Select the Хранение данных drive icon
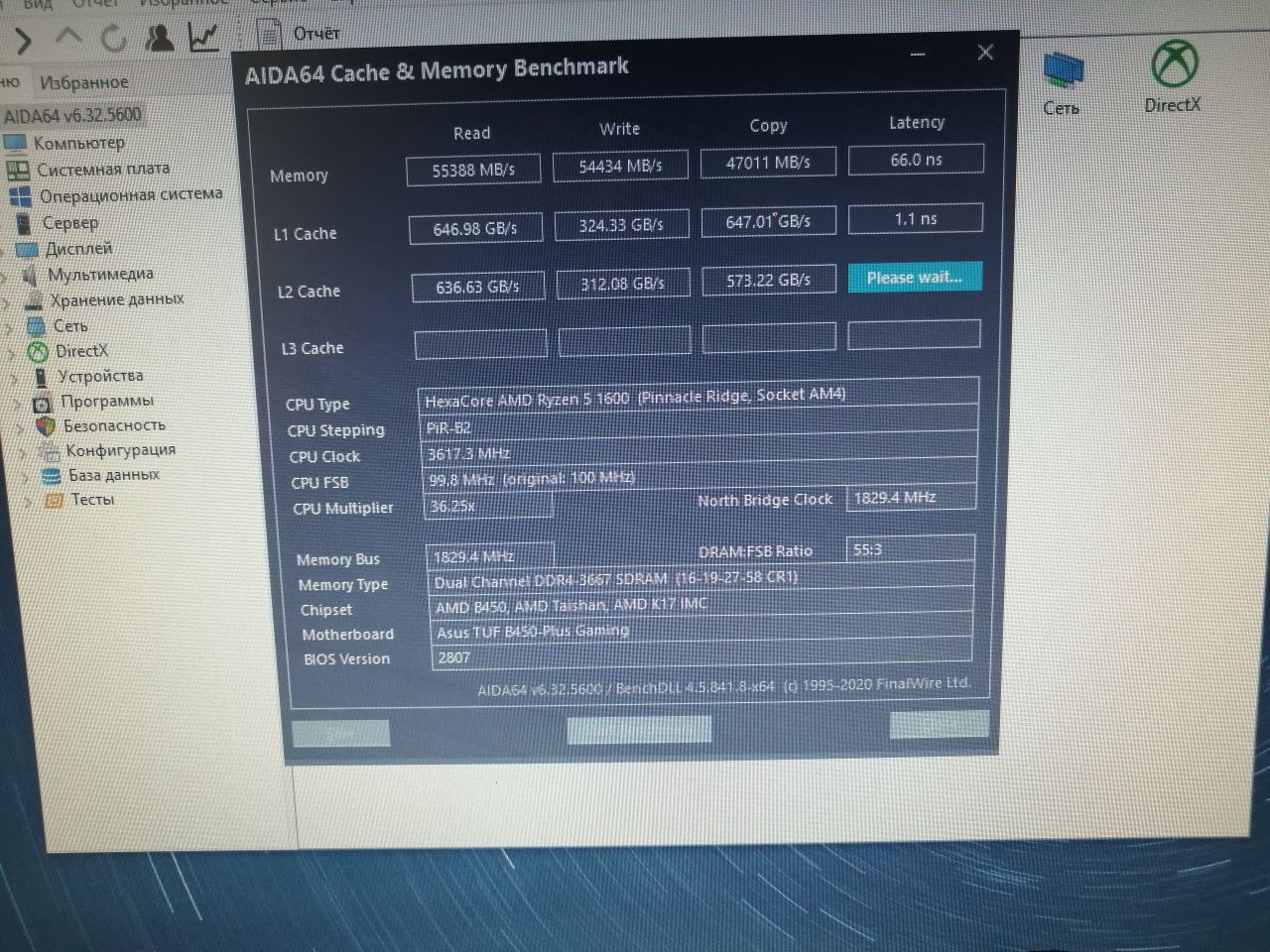1270x952 pixels. [34, 300]
